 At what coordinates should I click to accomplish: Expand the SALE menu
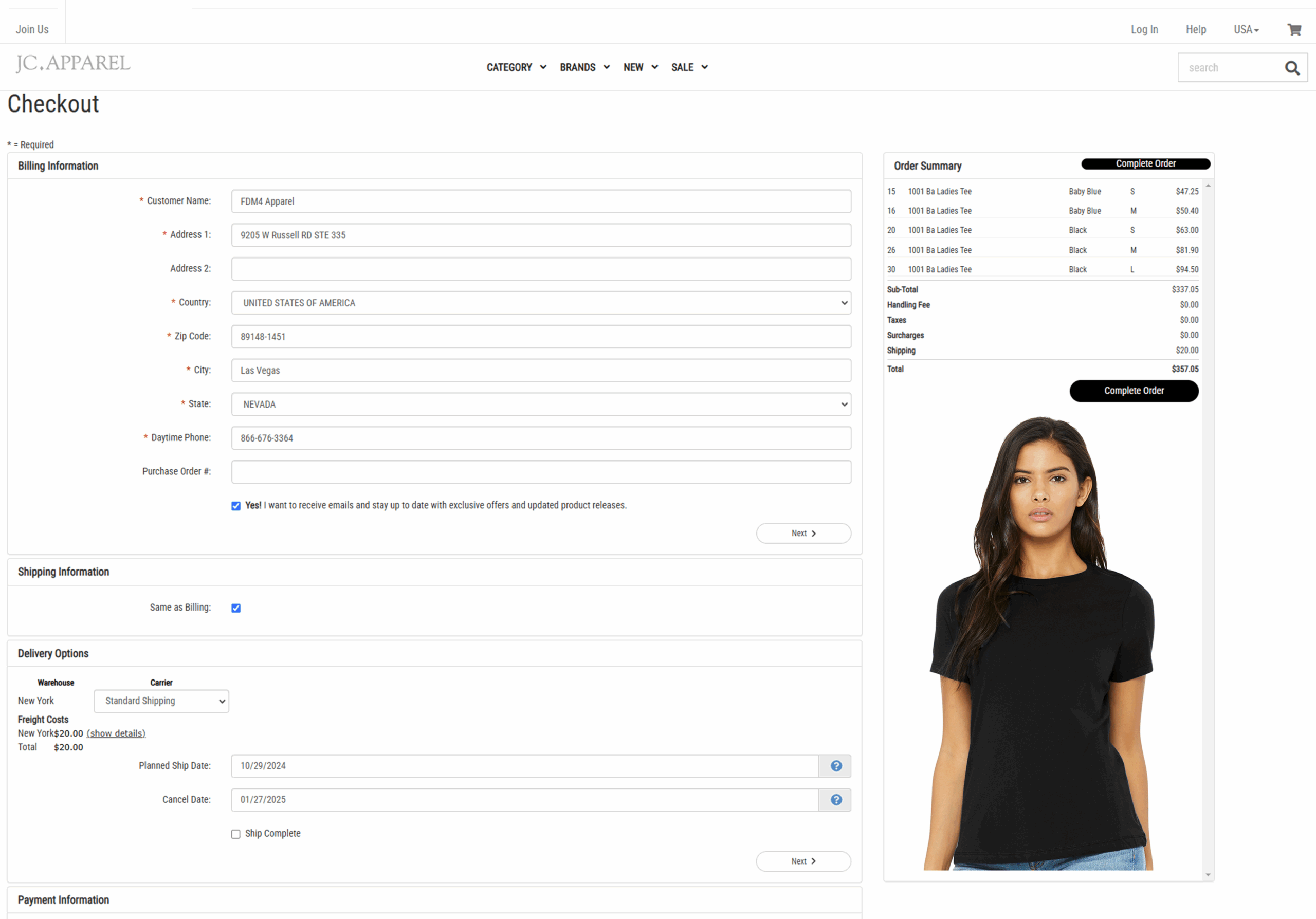689,68
